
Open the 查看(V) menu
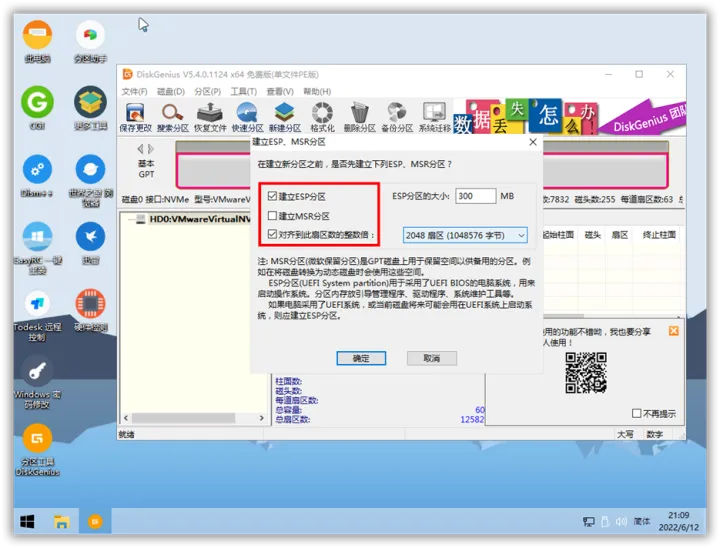point(280,91)
